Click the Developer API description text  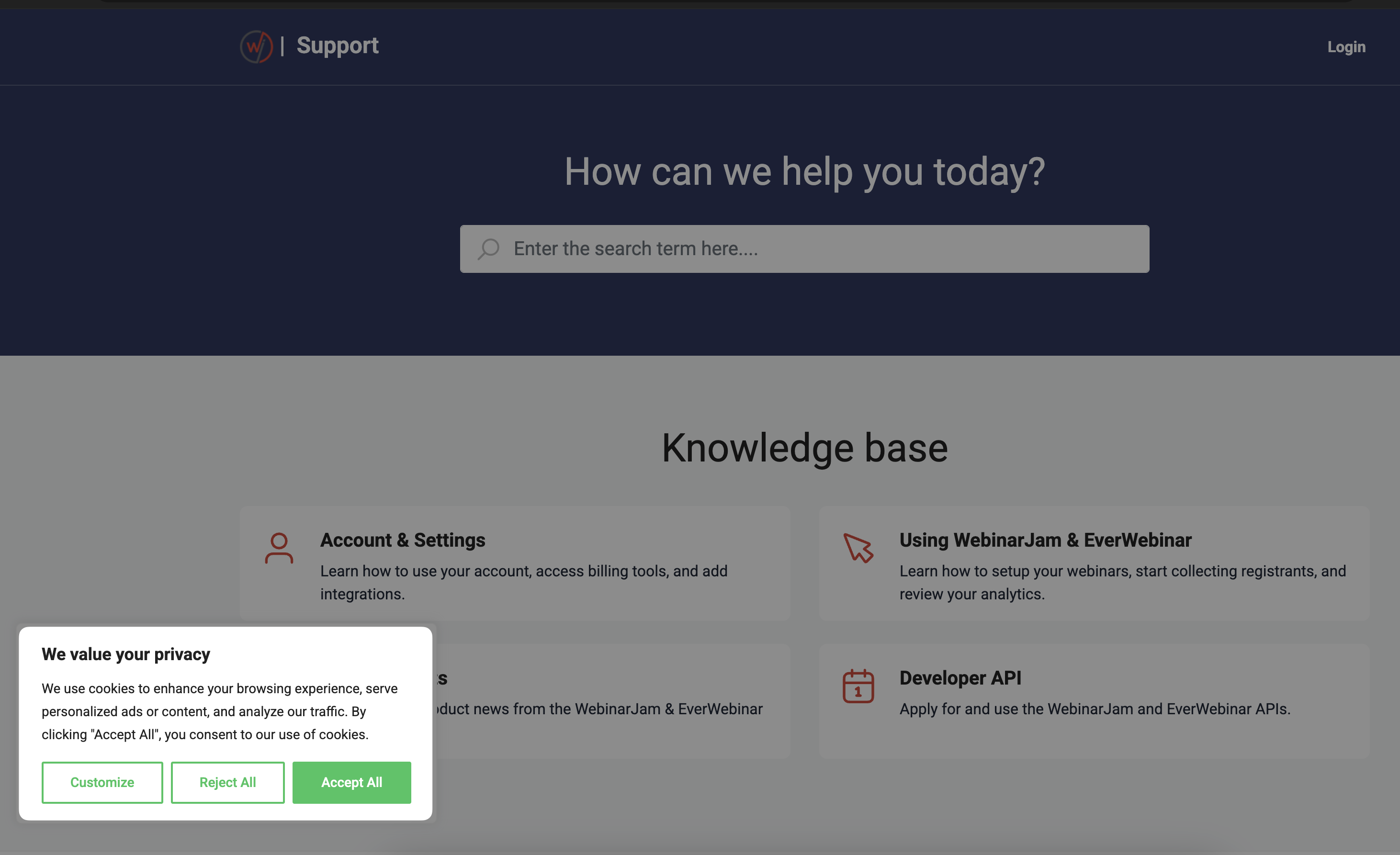1095,709
